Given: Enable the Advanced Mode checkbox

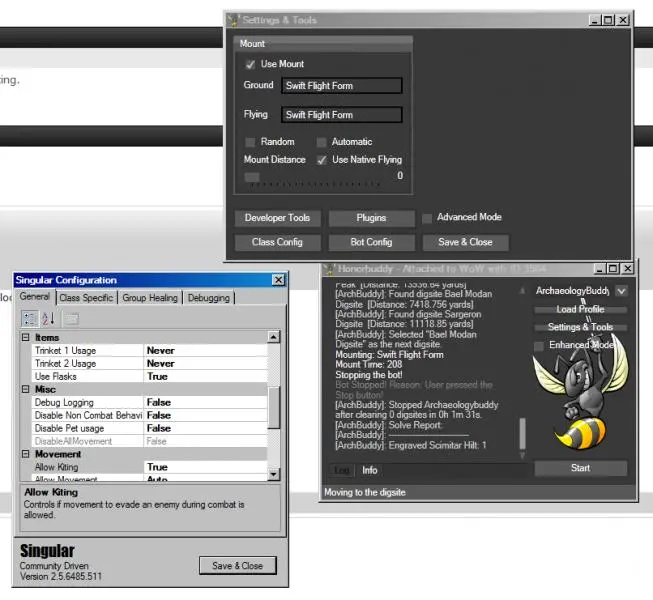Looking at the screenshot, I should tap(427, 218).
